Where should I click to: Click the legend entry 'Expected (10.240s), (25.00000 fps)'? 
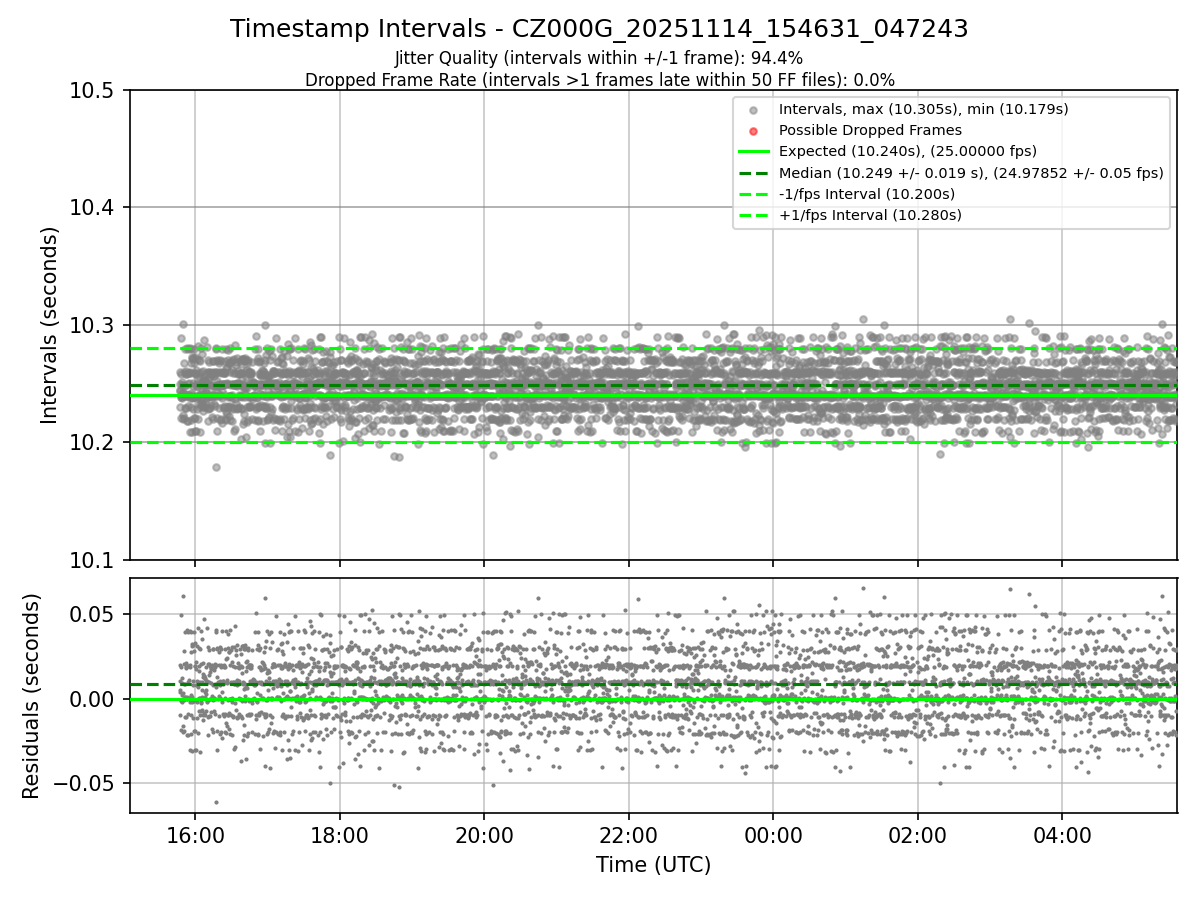point(908,151)
